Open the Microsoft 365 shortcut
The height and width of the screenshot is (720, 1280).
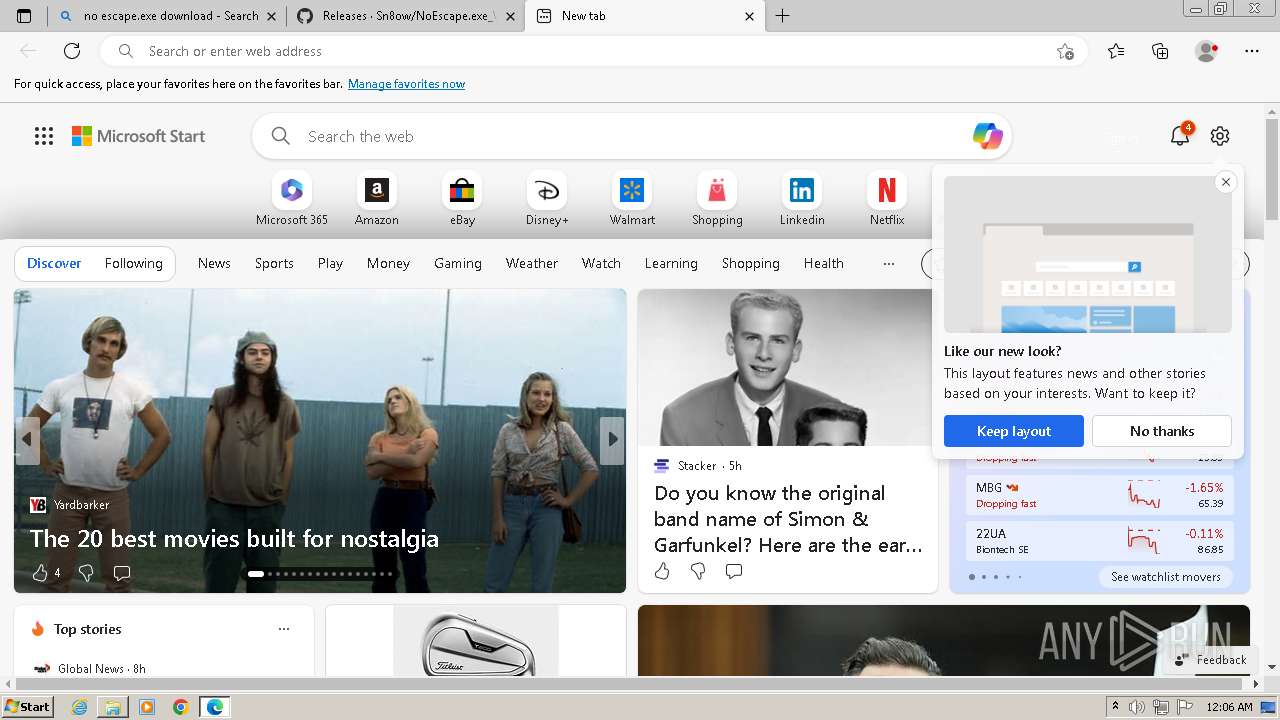click(x=292, y=198)
